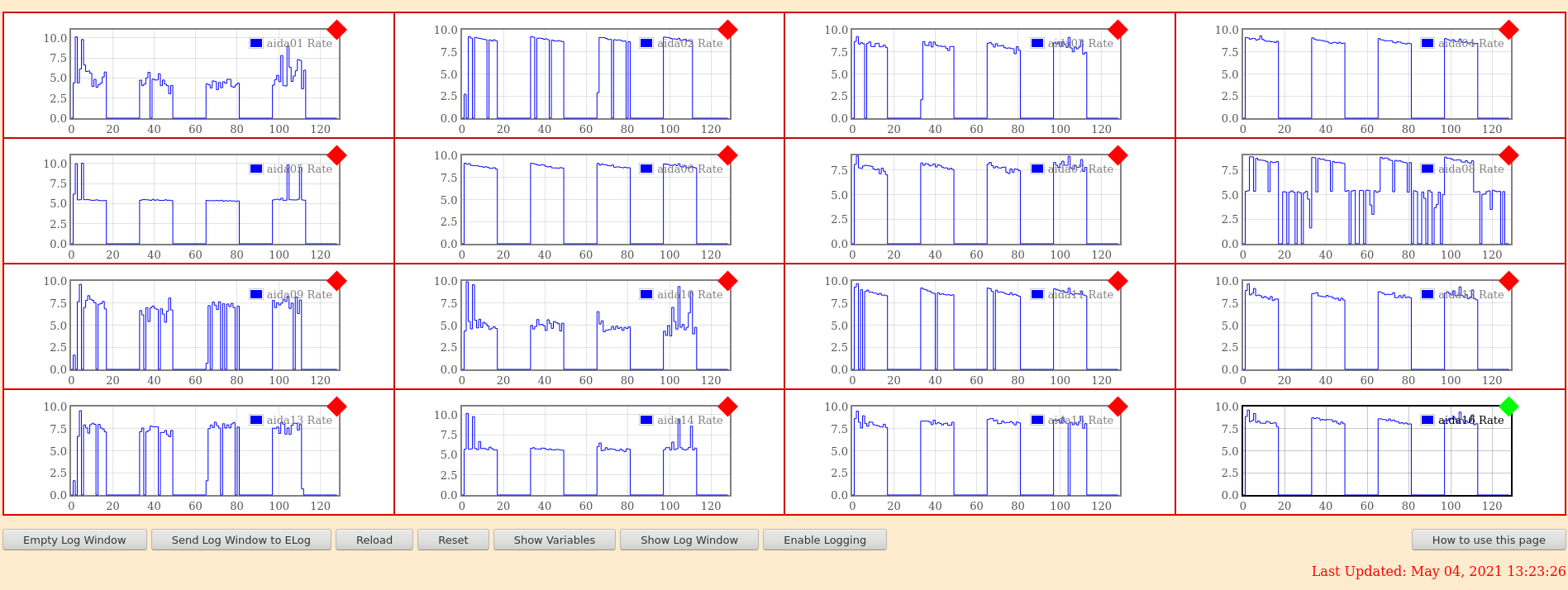Screen dimensions: 1568x590
Task: Send Log Window to ELog
Action: pos(241,540)
